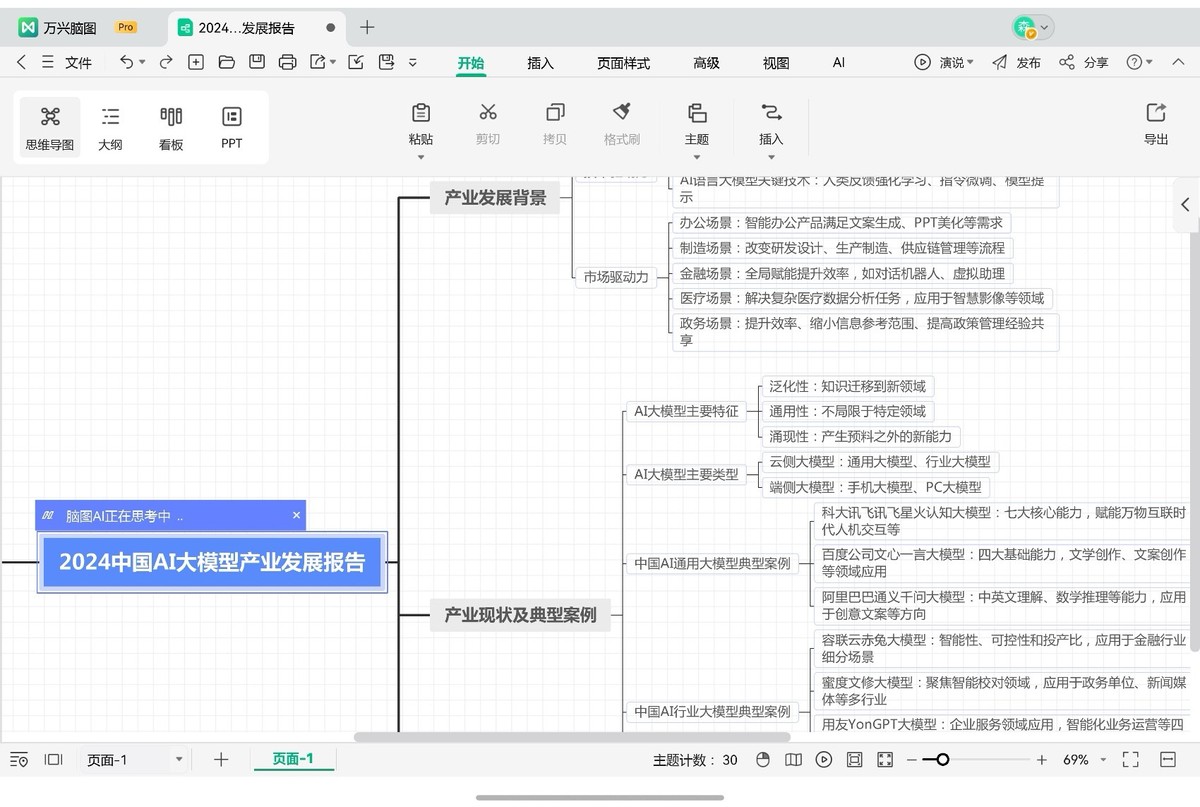Expand the right side panel chevron
This screenshot has height=807, width=1200.
pos(1186,204)
